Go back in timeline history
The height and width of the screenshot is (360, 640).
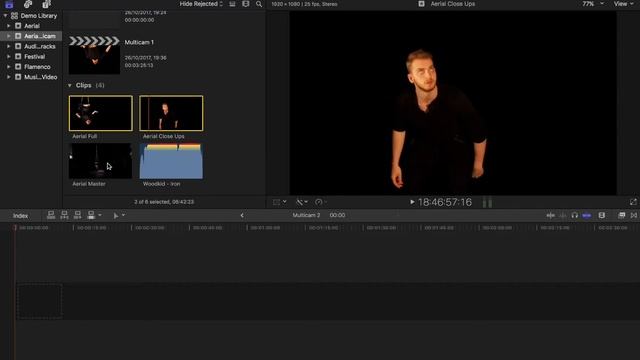242,216
